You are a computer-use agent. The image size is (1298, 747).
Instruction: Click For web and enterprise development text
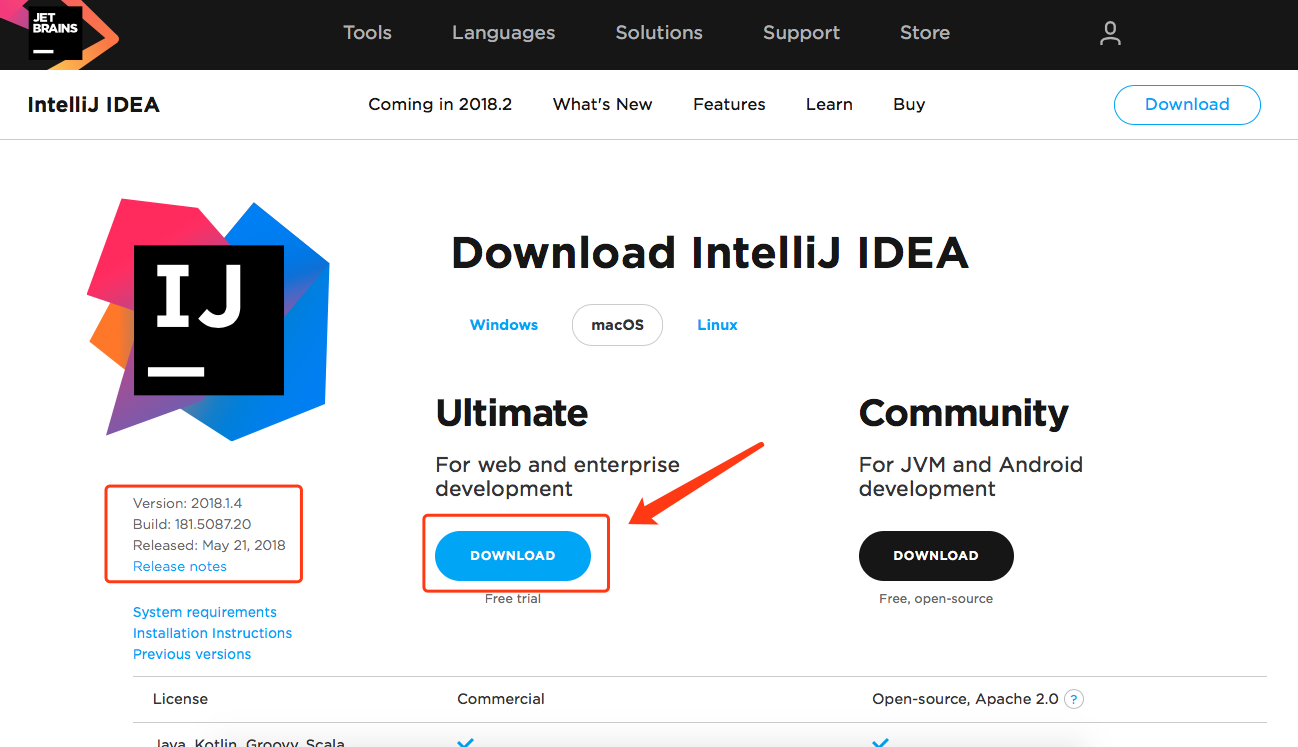[x=558, y=476]
